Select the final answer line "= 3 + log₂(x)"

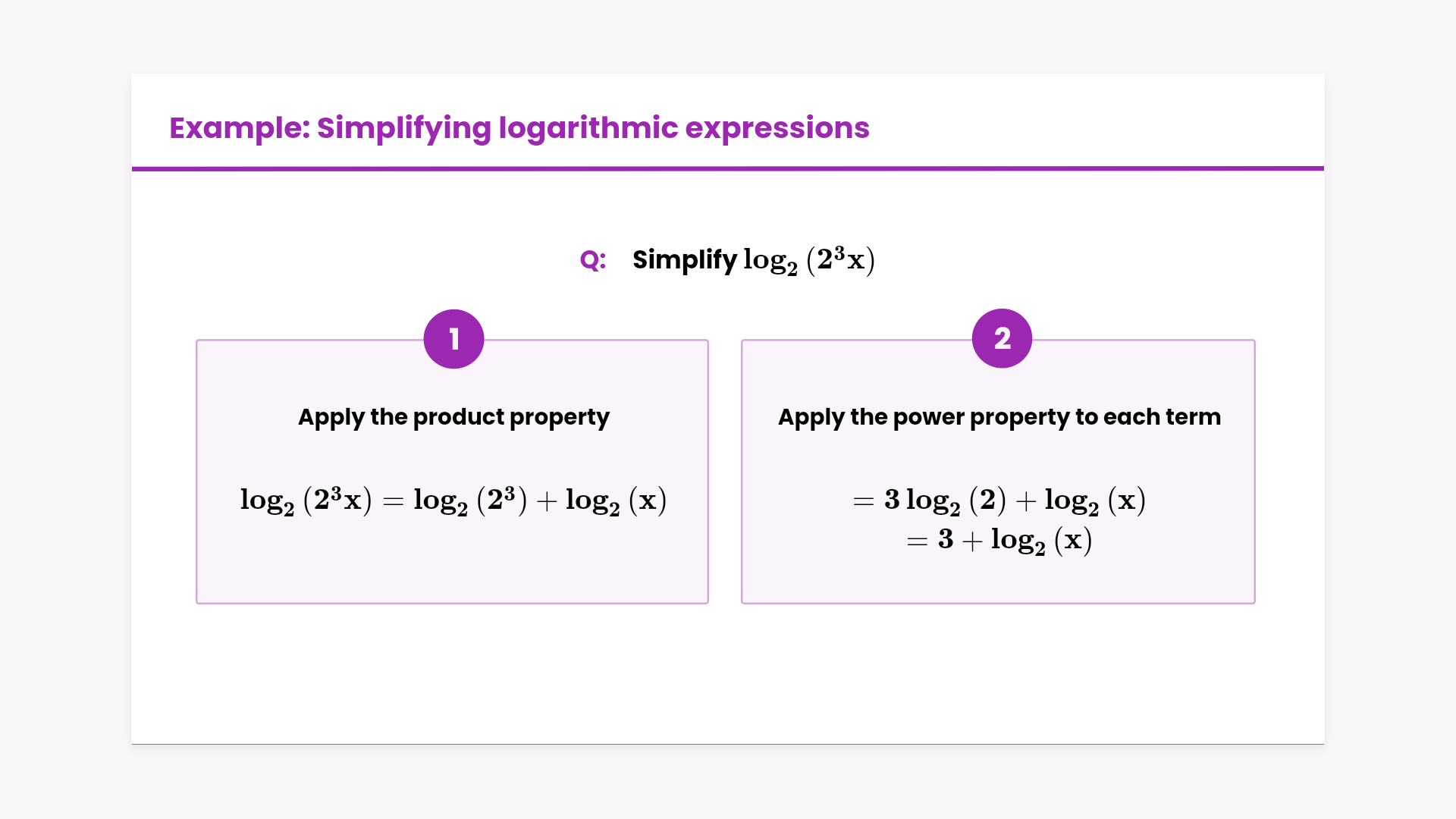(x=999, y=541)
